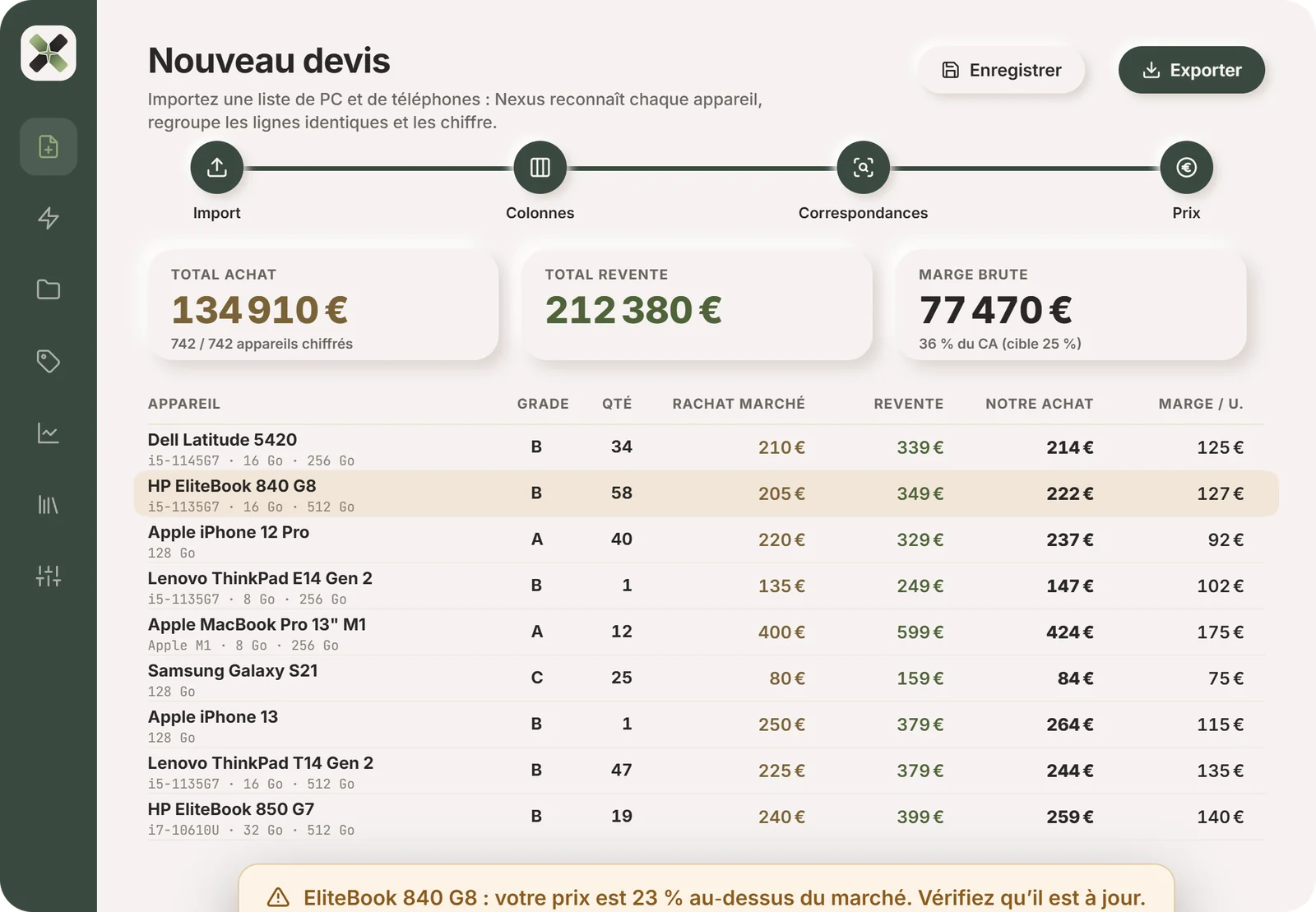Sort by the APPAREIL column header
1316x912 pixels.
point(184,404)
